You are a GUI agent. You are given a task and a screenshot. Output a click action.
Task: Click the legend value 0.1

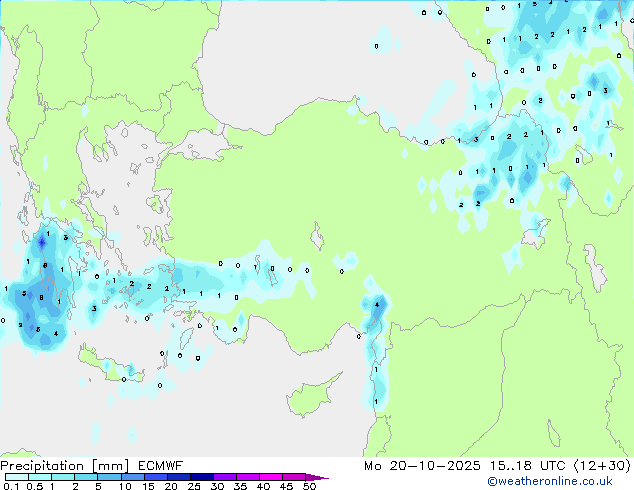(11, 486)
